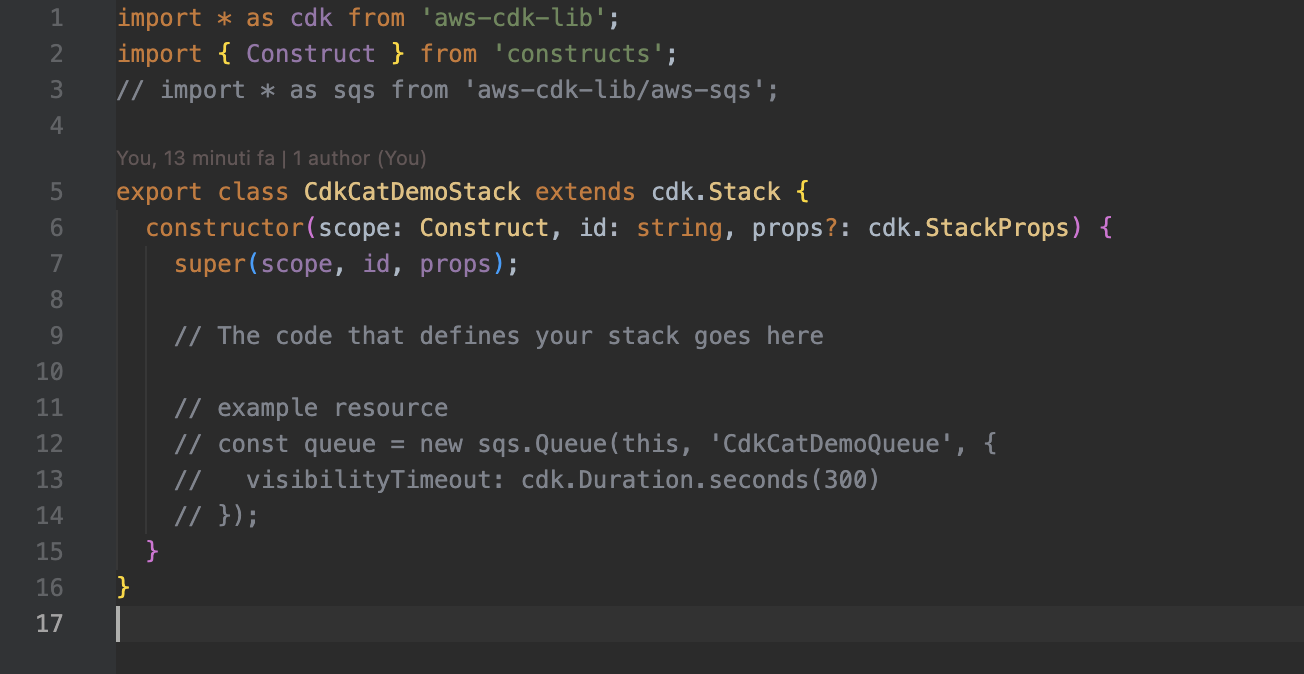
Task: Click line number 5 in the gutter
Action: (55, 192)
